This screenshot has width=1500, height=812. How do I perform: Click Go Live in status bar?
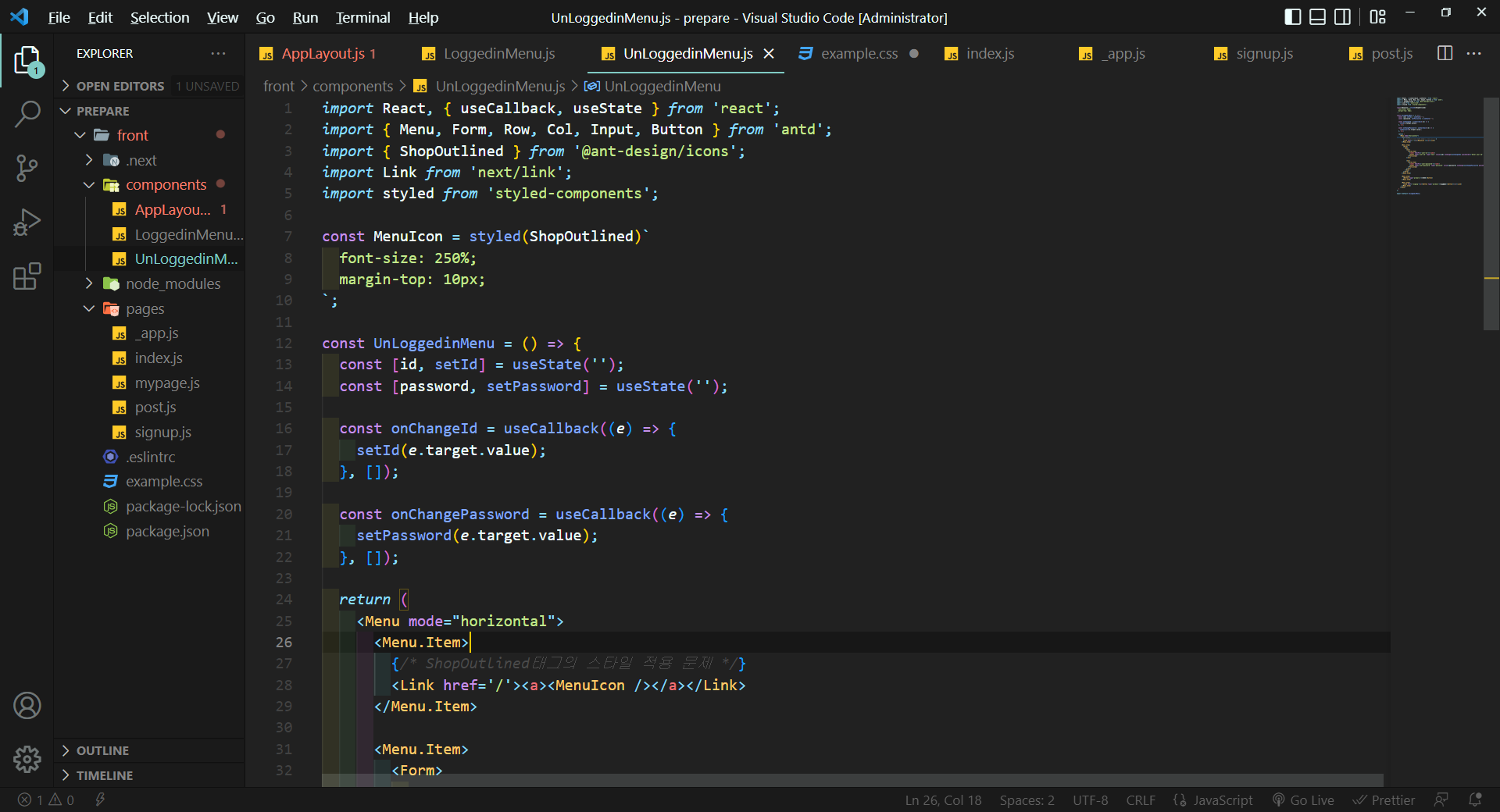tap(1303, 800)
